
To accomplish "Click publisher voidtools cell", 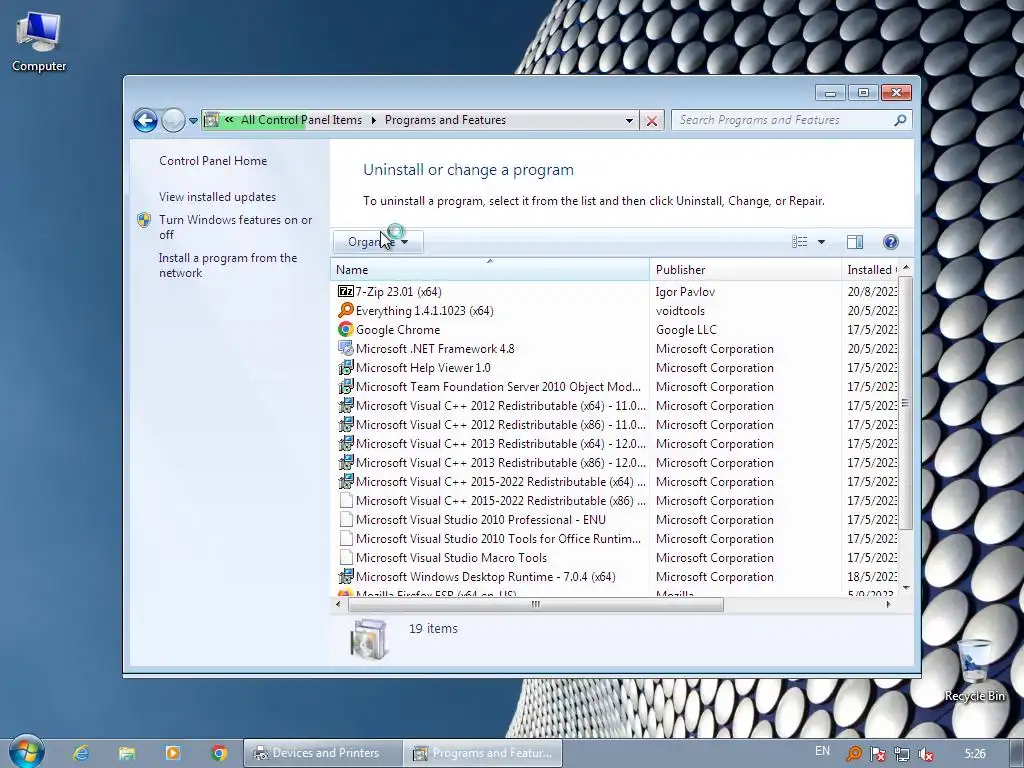I will pyautogui.click(x=680, y=310).
